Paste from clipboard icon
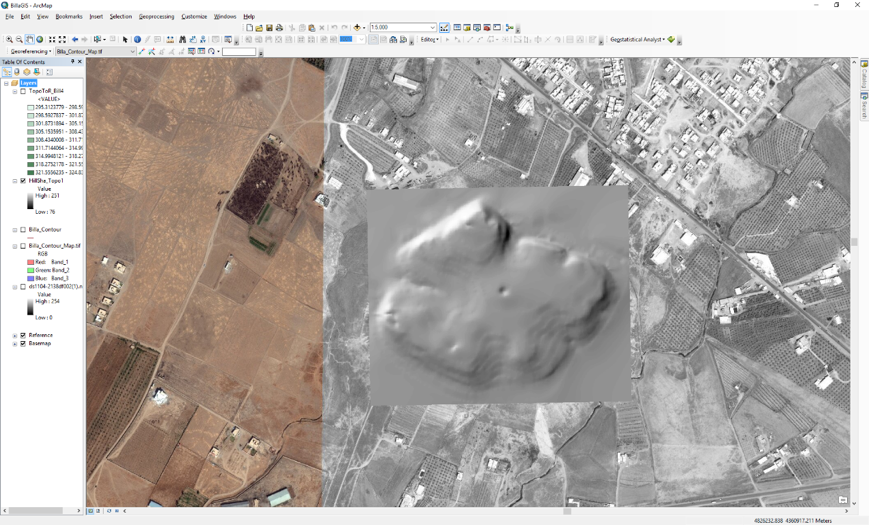This screenshot has height=525, width=869. point(311,27)
